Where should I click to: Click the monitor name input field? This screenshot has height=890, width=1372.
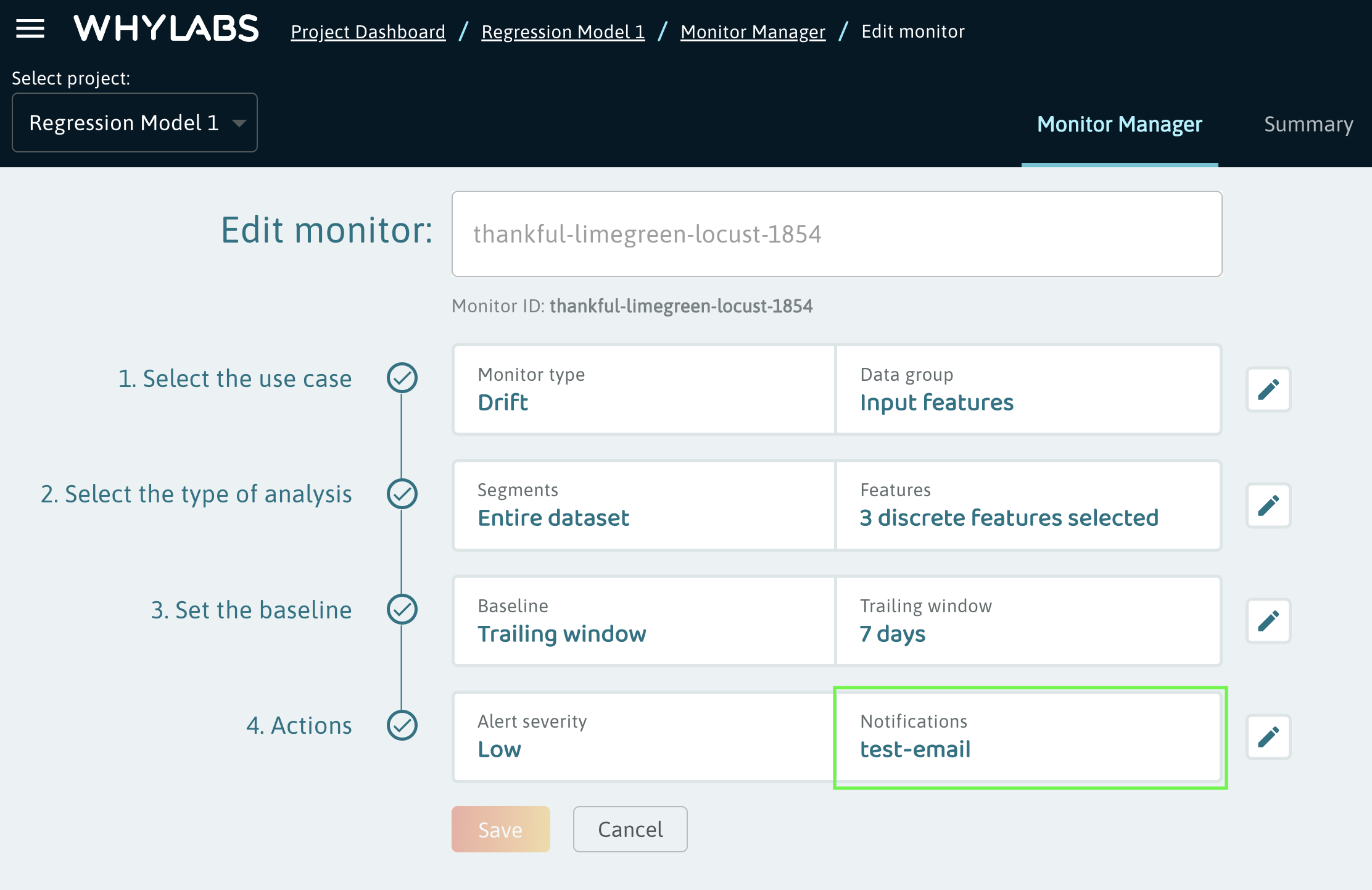click(x=837, y=234)
